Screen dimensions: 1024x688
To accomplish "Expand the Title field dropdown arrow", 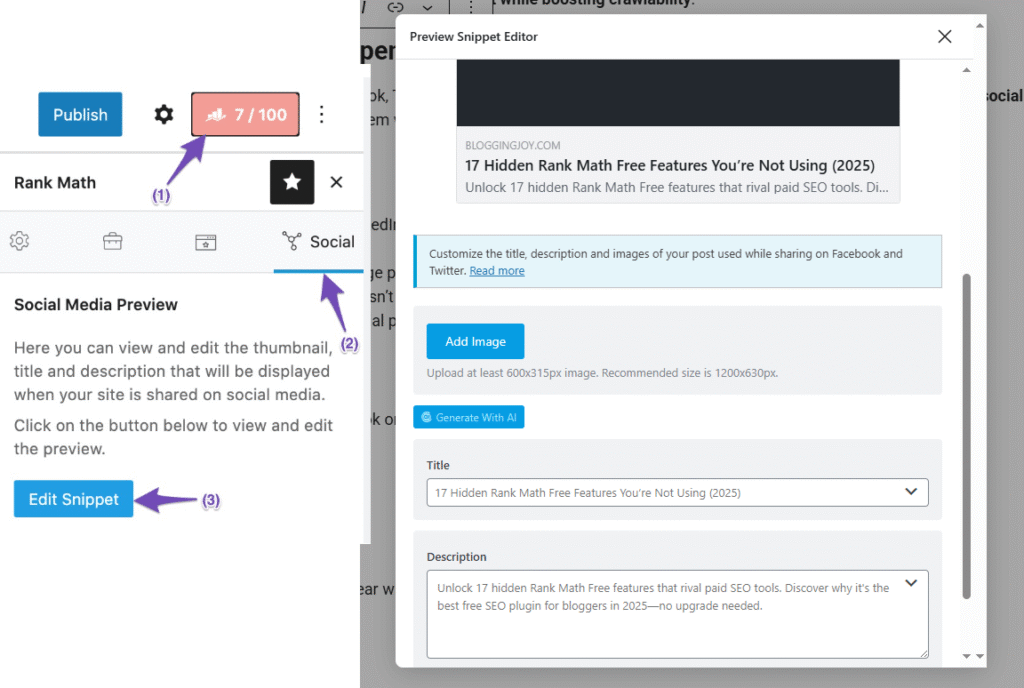I will [x=911, y=492].
